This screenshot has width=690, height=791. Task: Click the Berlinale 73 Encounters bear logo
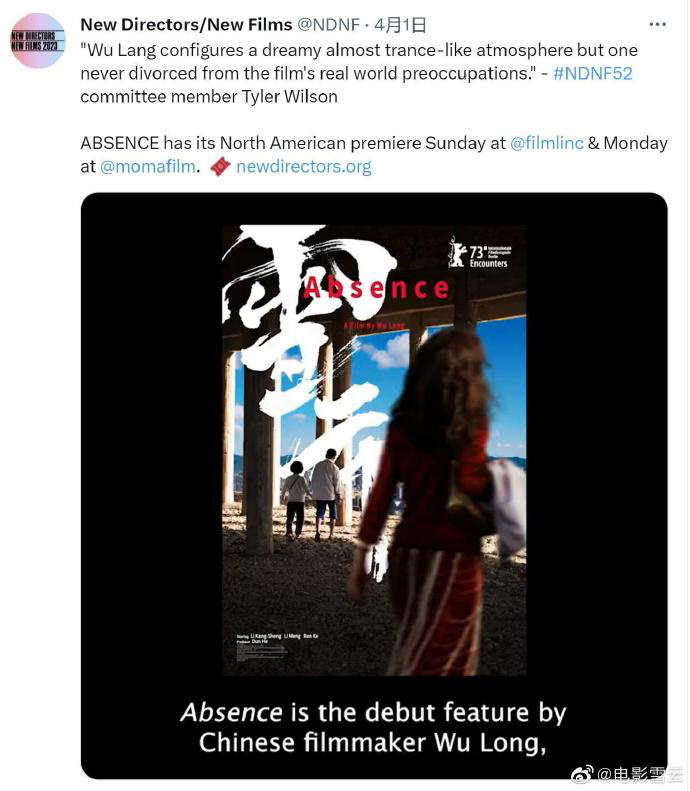pos(480,252)
